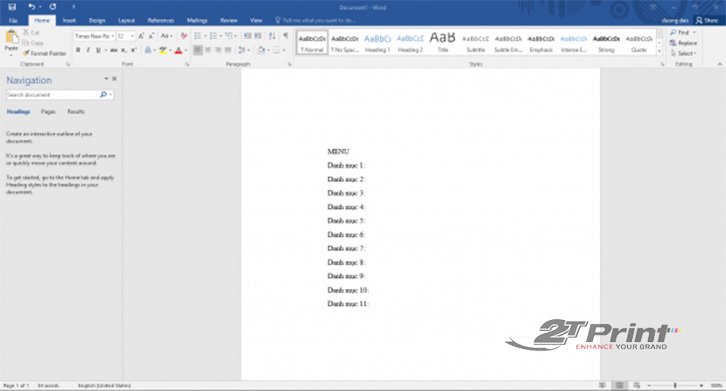Cut the selected text

pyautogui.click(x=31, y=32)
